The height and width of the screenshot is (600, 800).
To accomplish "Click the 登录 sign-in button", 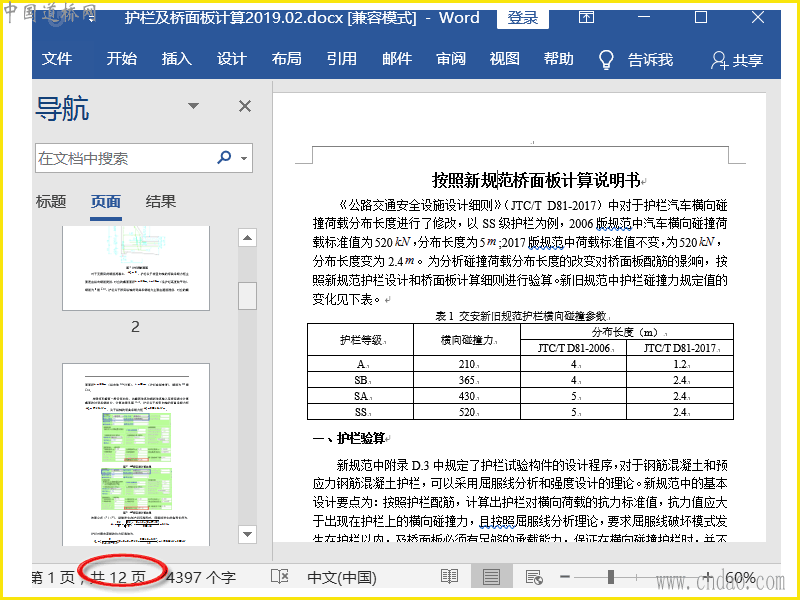I will click(522, 18).
